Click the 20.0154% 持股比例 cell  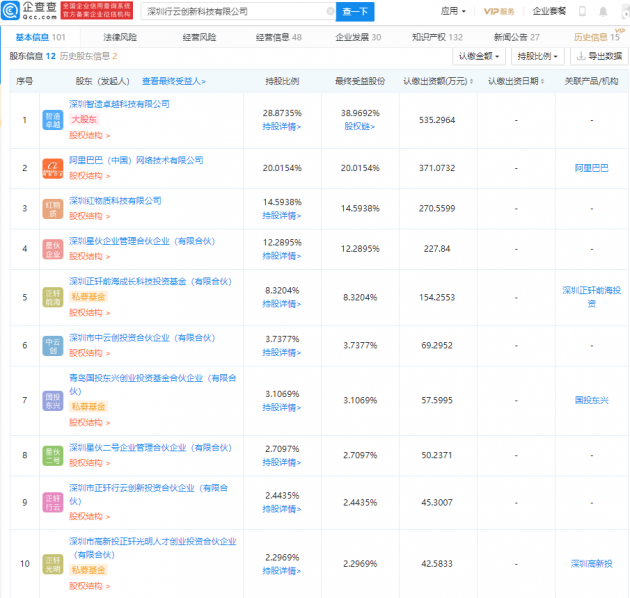[282, 168]
